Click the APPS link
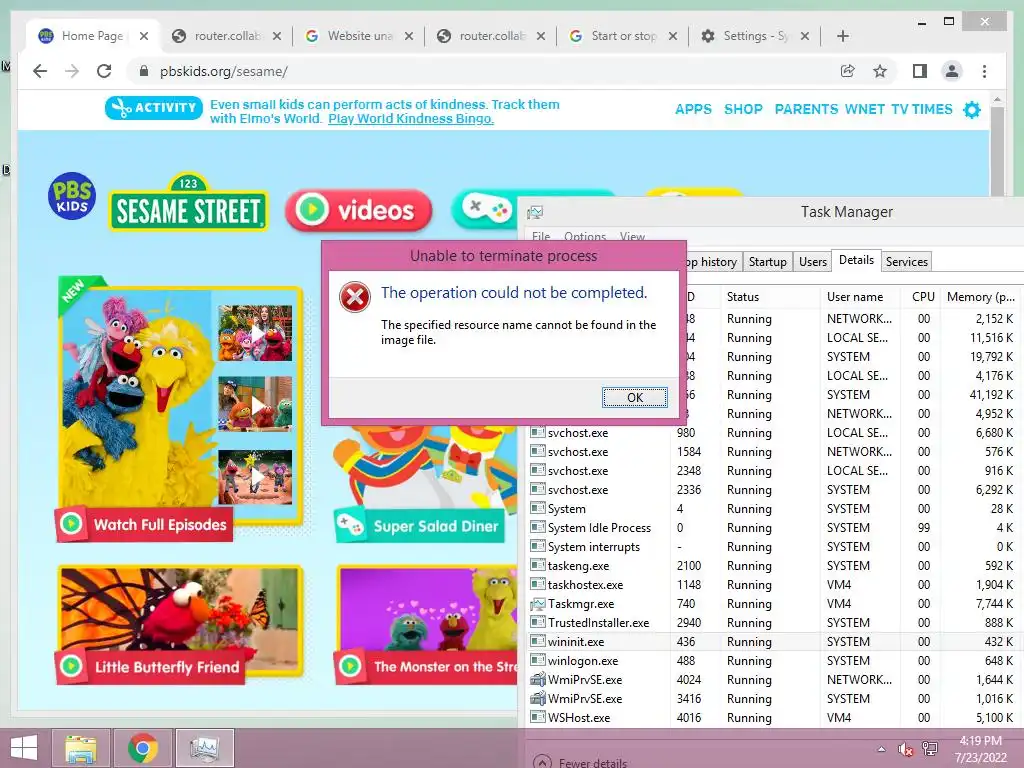This screenshot has height=768, width=1024. [x=693, y=110]
